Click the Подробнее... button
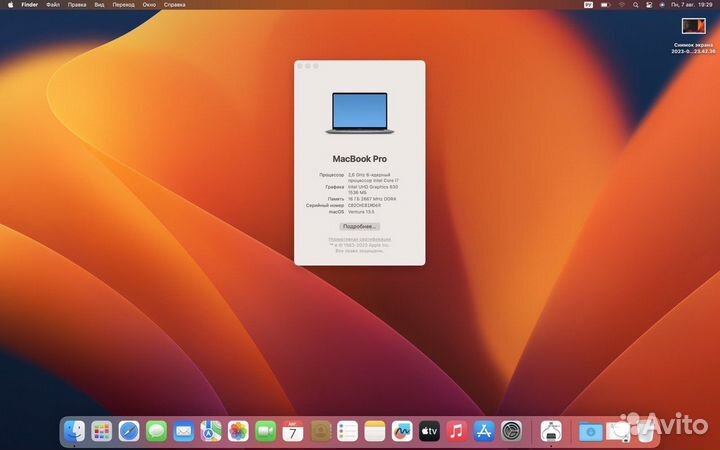The image size is (720, 450). point(360,226)
